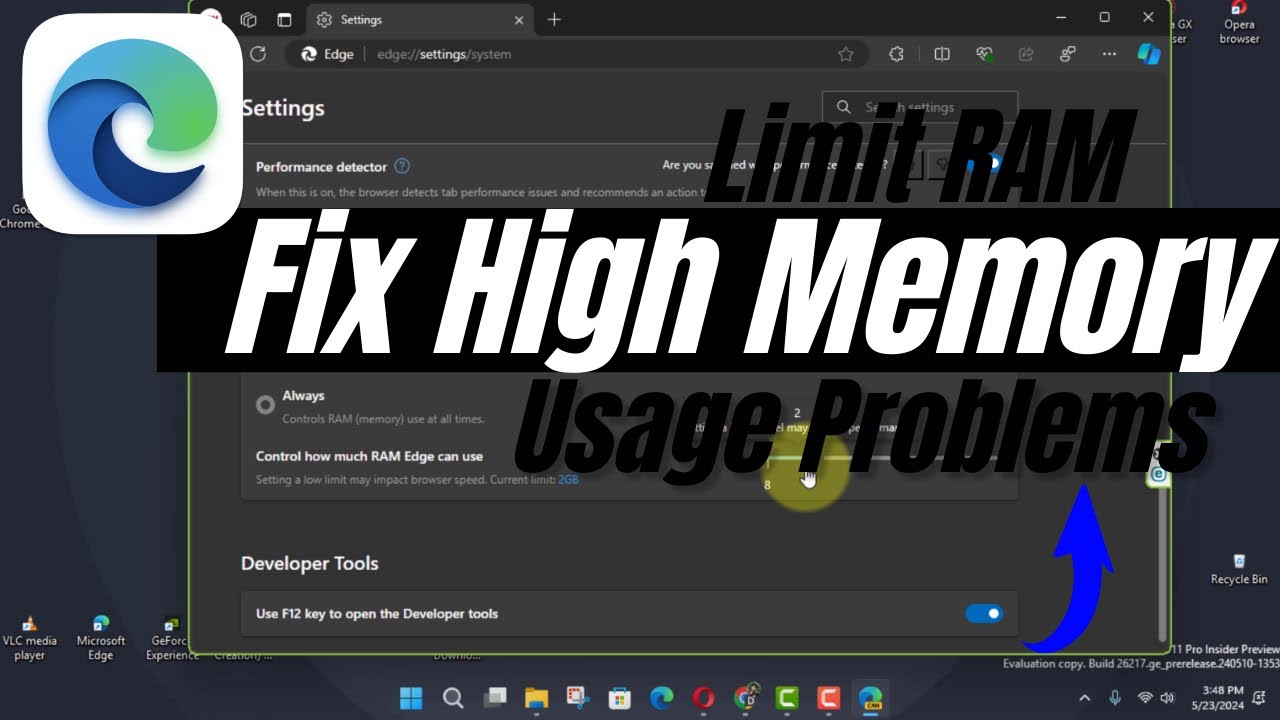Click the 2GB current limit link
The width and height of the screenshot is (1280, 720).
tap(568, 480)
